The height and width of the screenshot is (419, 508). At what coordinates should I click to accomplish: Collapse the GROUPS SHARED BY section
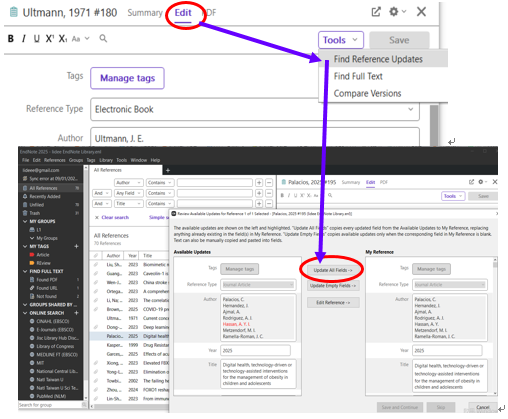25,305
